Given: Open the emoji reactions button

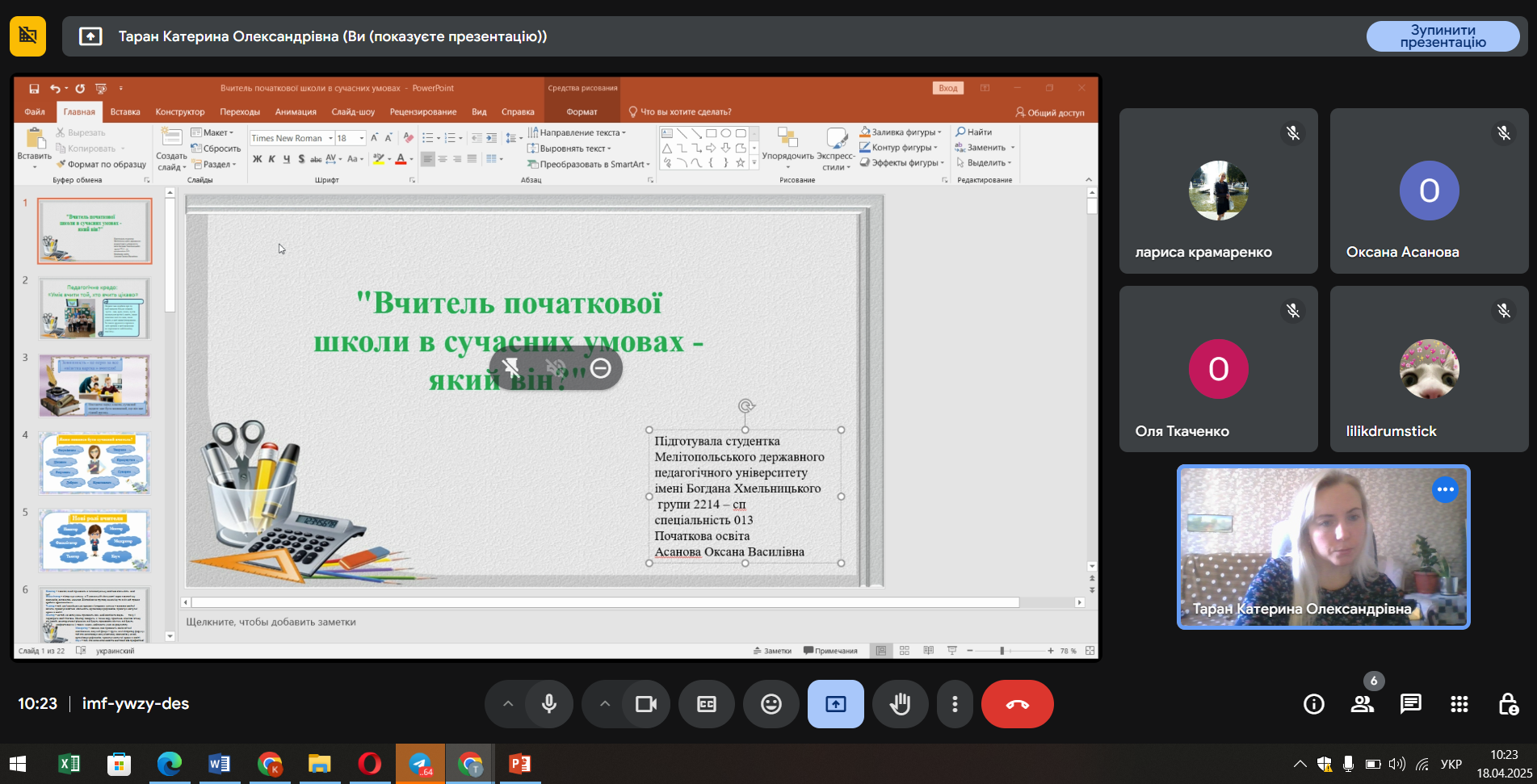Looking at the screenshot, I should [x=771, y=704].
